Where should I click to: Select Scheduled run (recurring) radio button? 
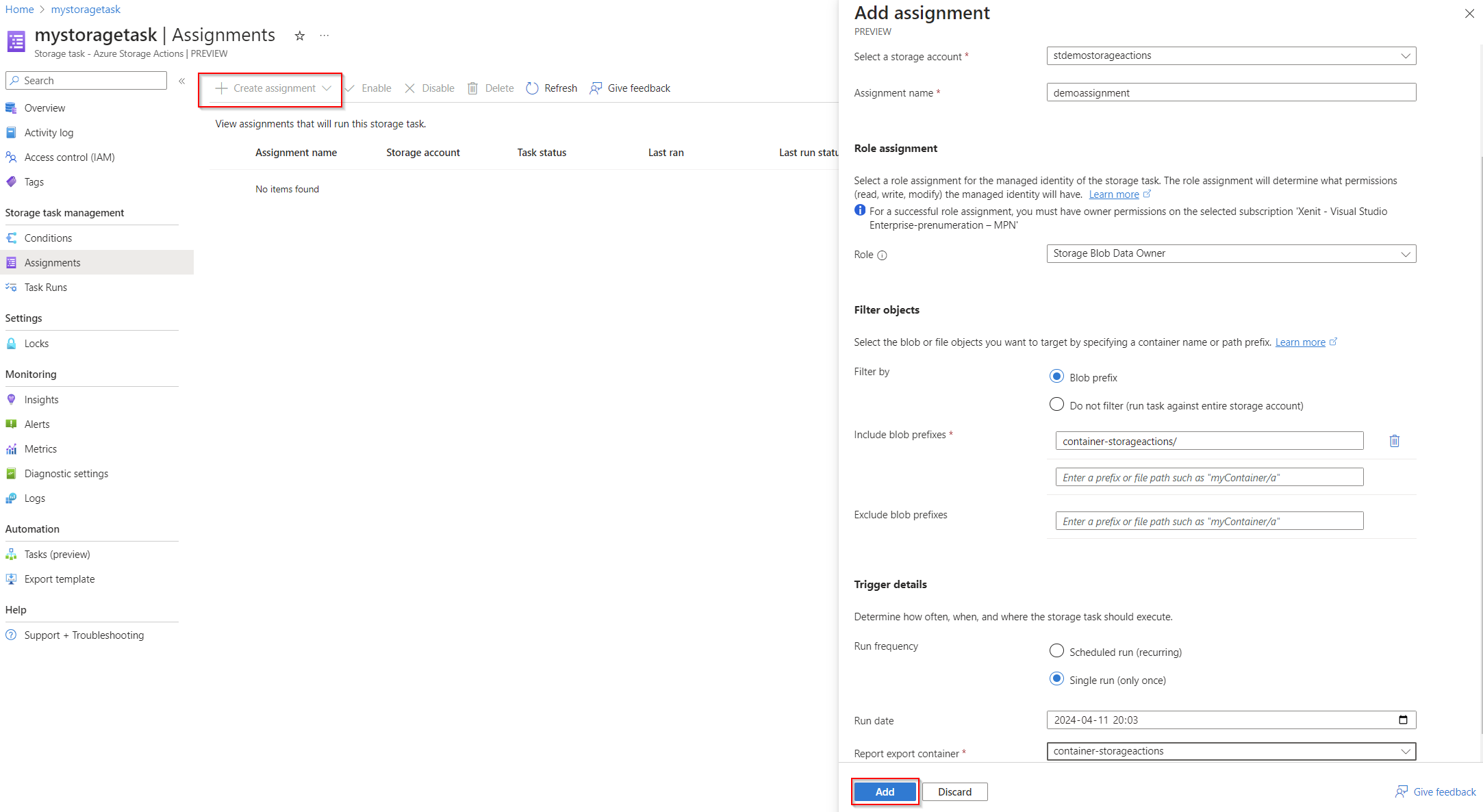click(1056, 651)
